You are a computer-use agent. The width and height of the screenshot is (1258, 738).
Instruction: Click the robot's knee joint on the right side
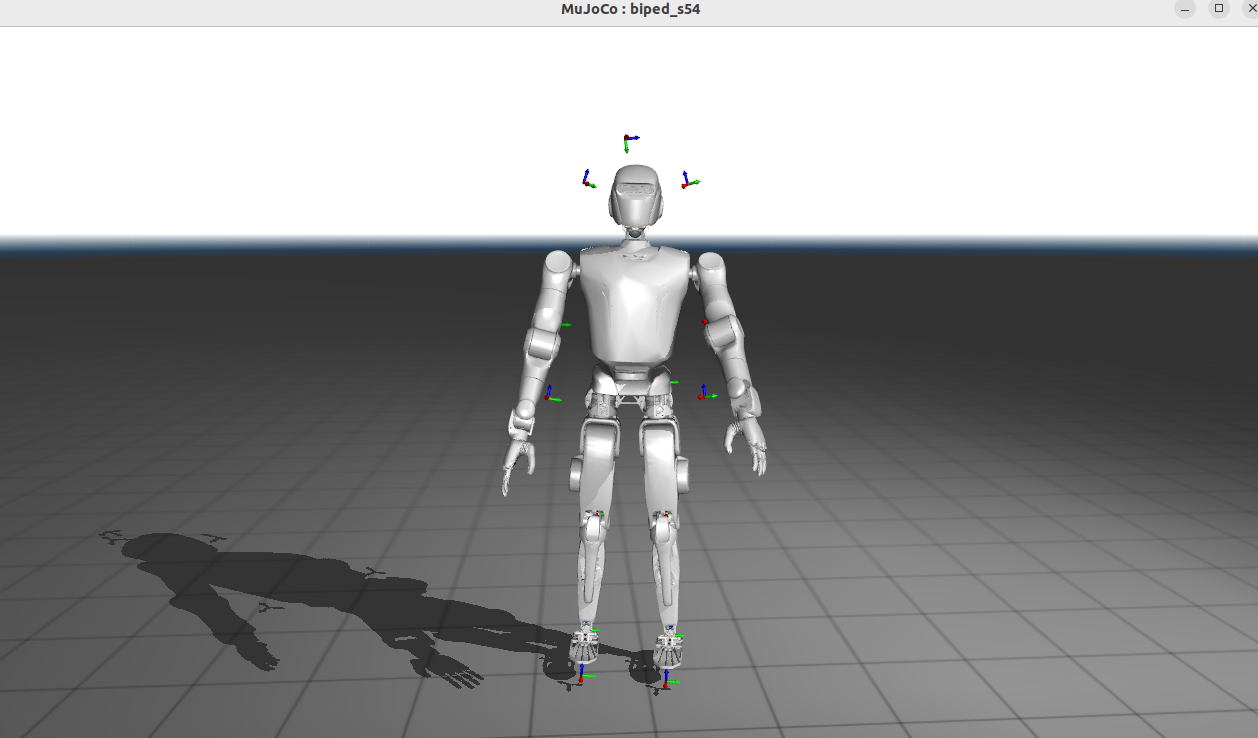(x=663, y=525)
